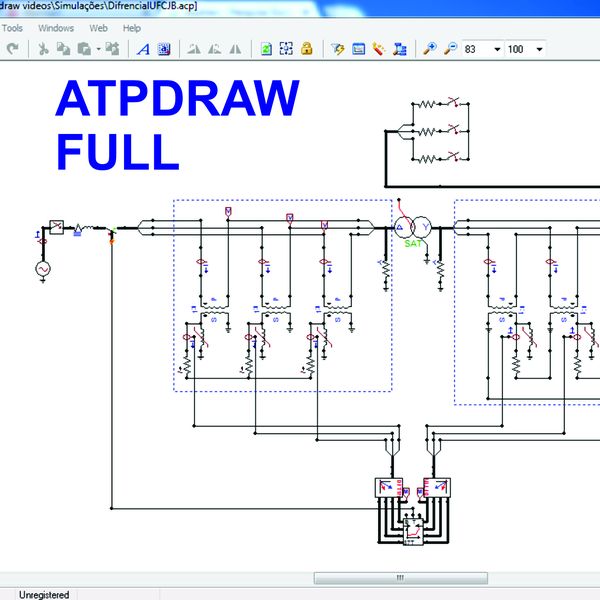Click the Zoom out magnifier icon

[x=451, y=49]
